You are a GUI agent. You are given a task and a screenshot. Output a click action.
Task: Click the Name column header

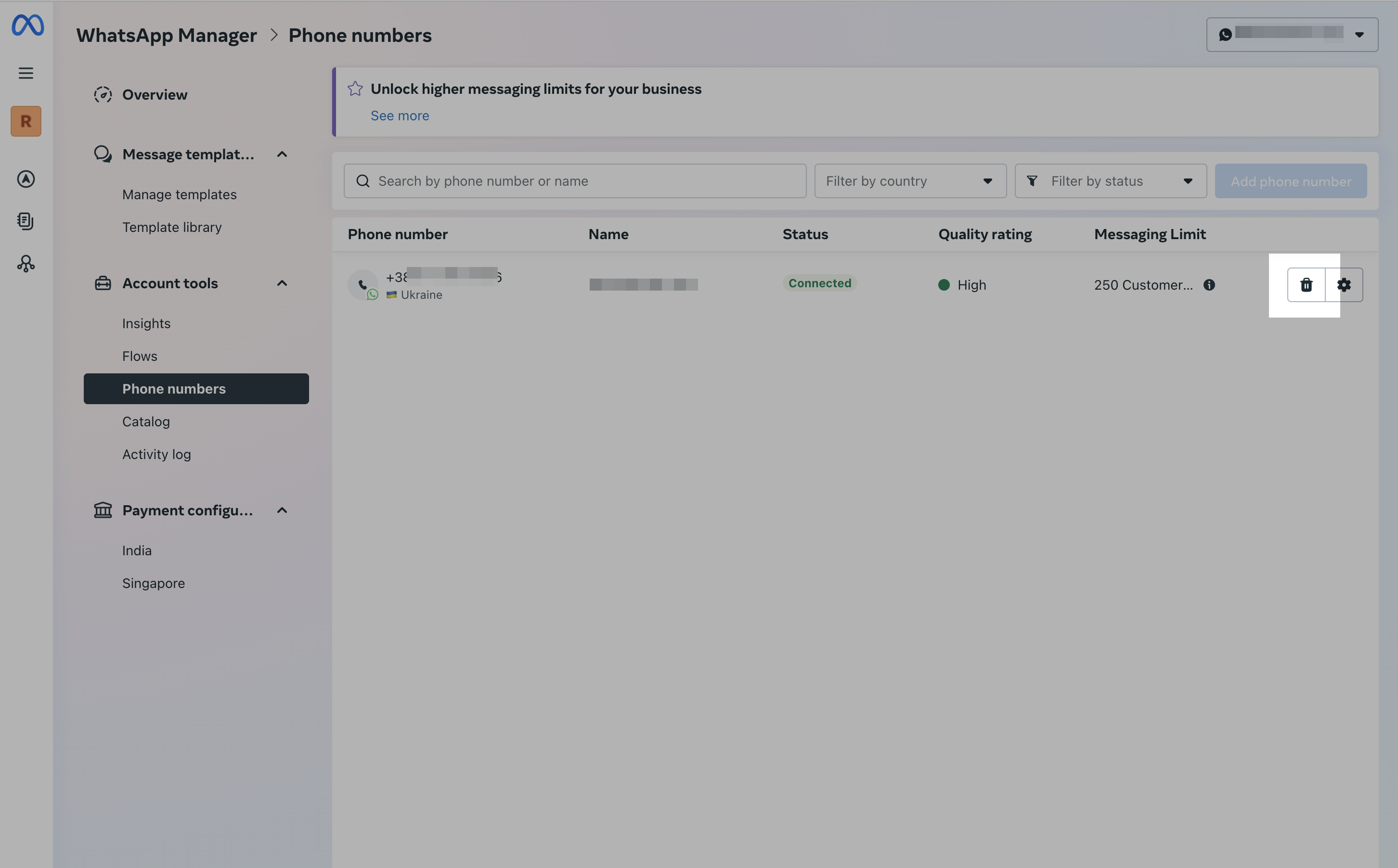click(x=608, y=234)
